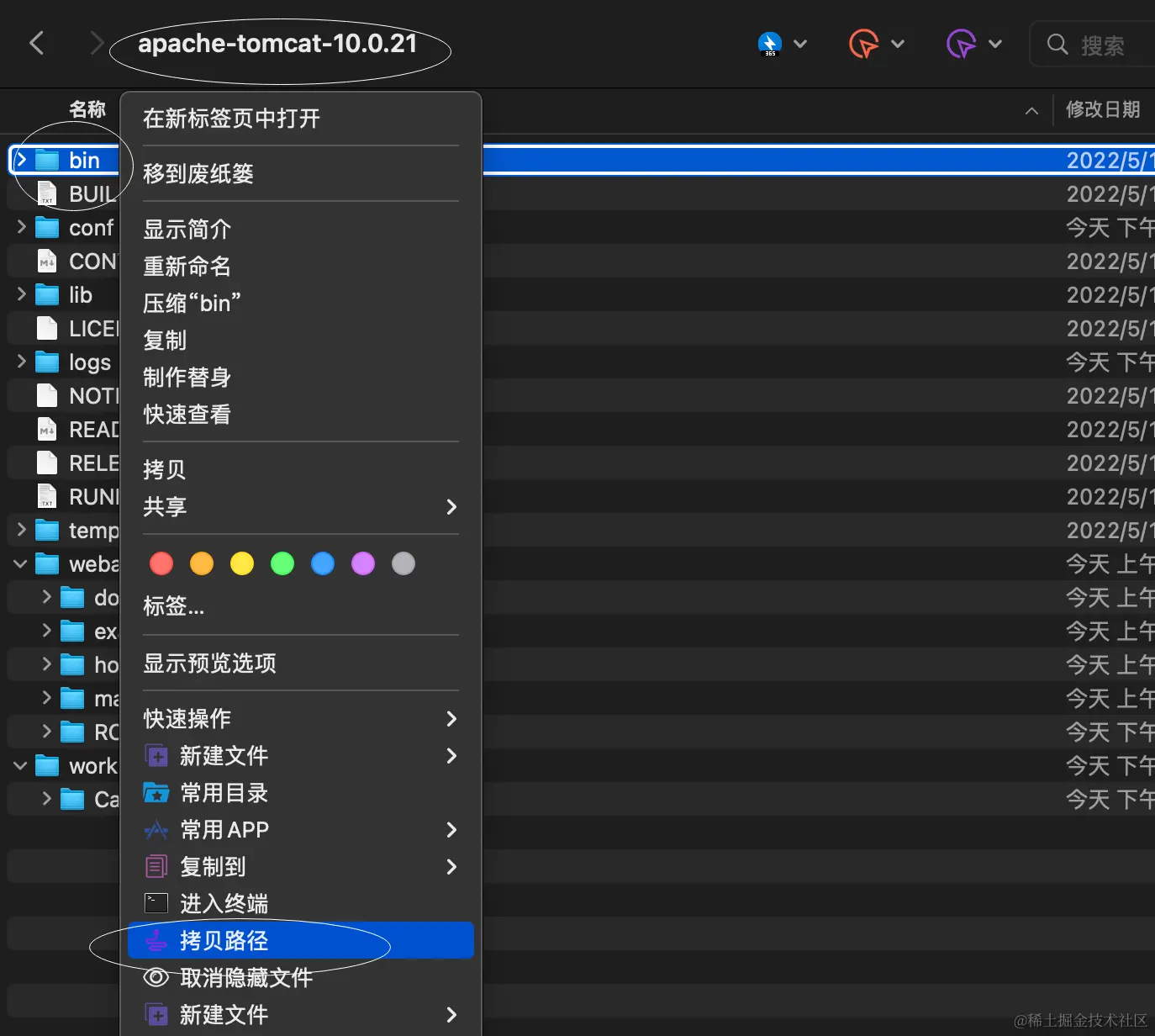The width and height of the screenshot is (1155, 1036).
Task: Open dropdown beside orange cursor icon
Action: click(x=898, y=44)
